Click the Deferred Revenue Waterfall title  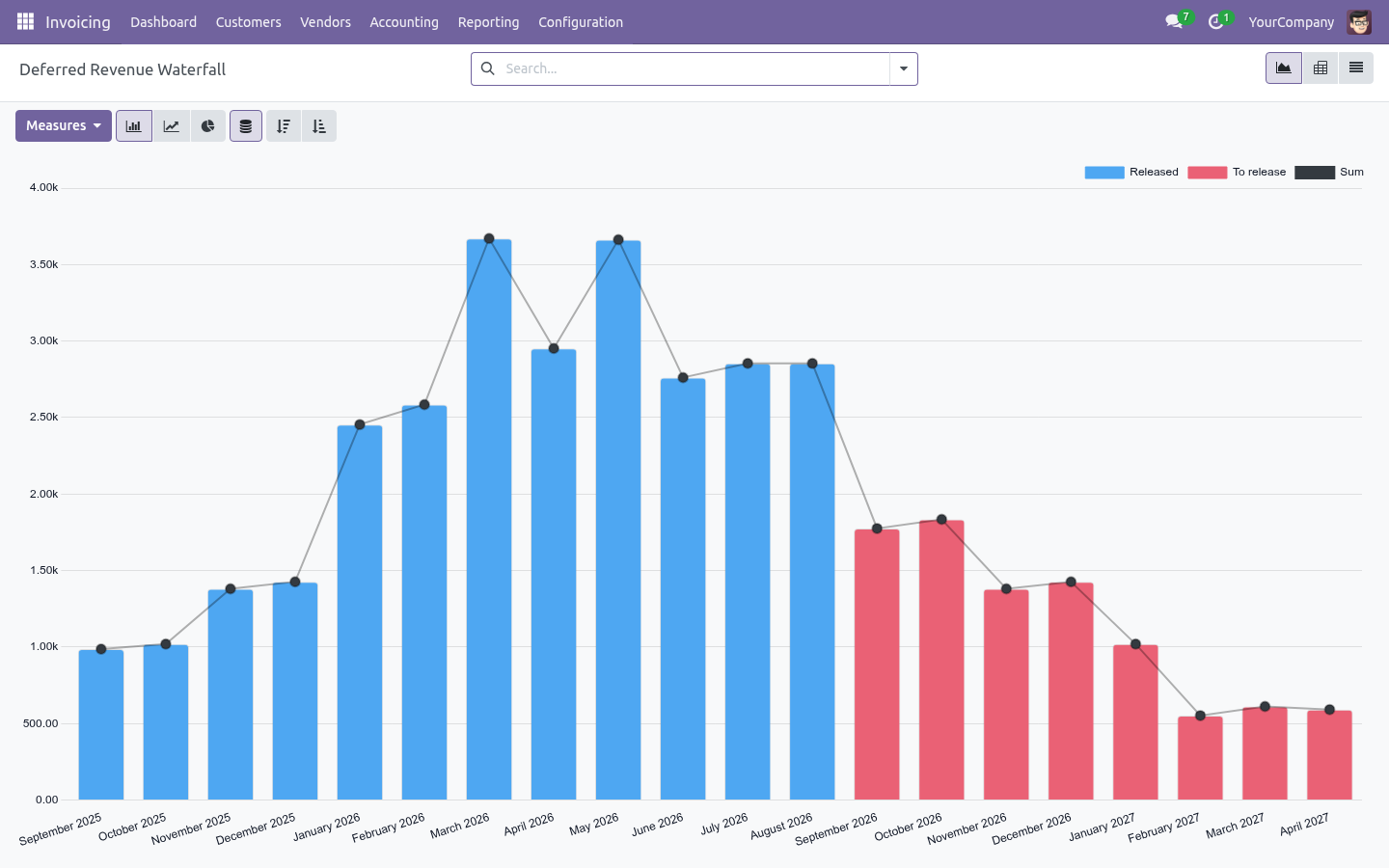pyautogui.click(x=123, y=69)
